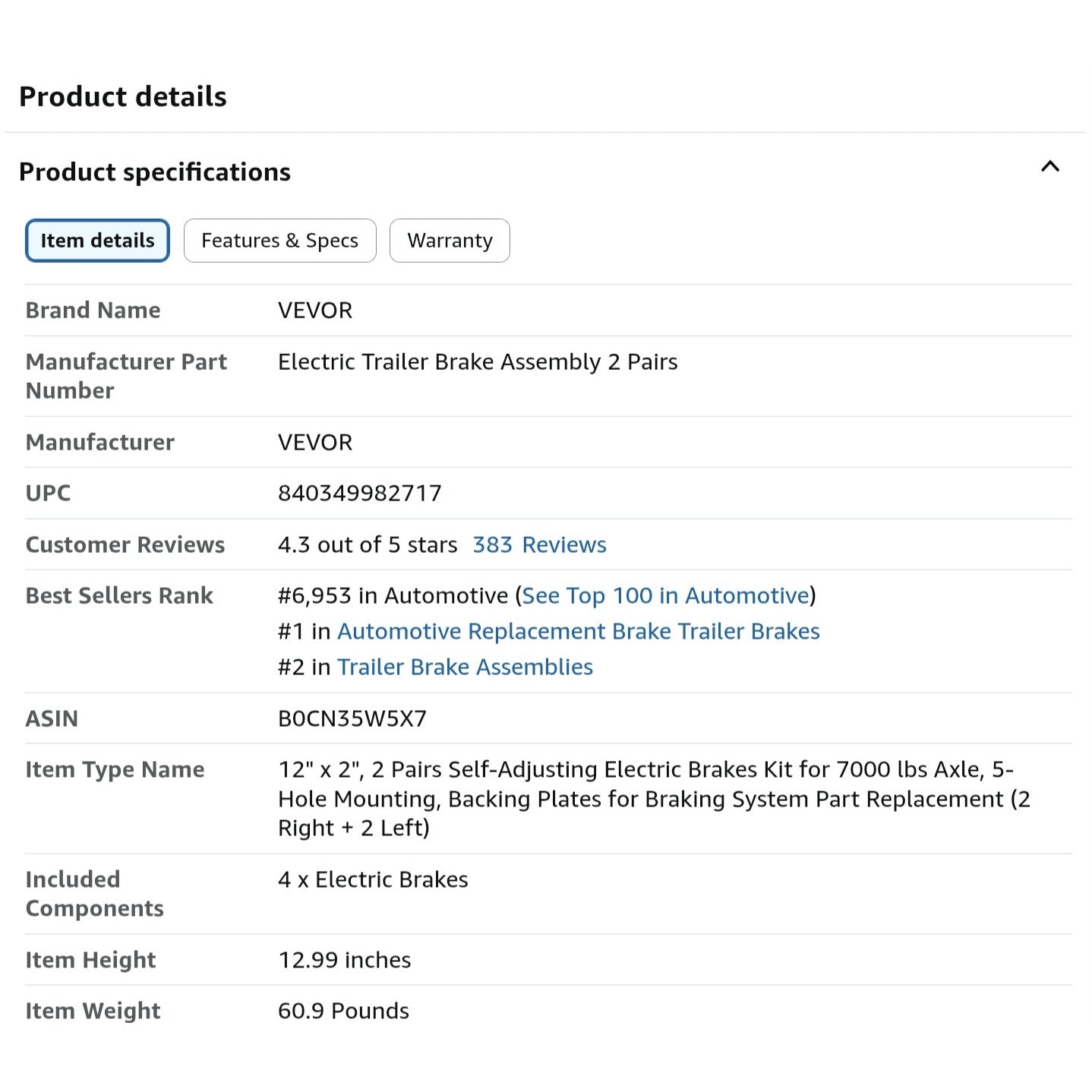Viewport: 1092px width, 1092px height.
Task: Switch to the Features & Specs tab
Action: pyautogui.click(x=279, y=240)
